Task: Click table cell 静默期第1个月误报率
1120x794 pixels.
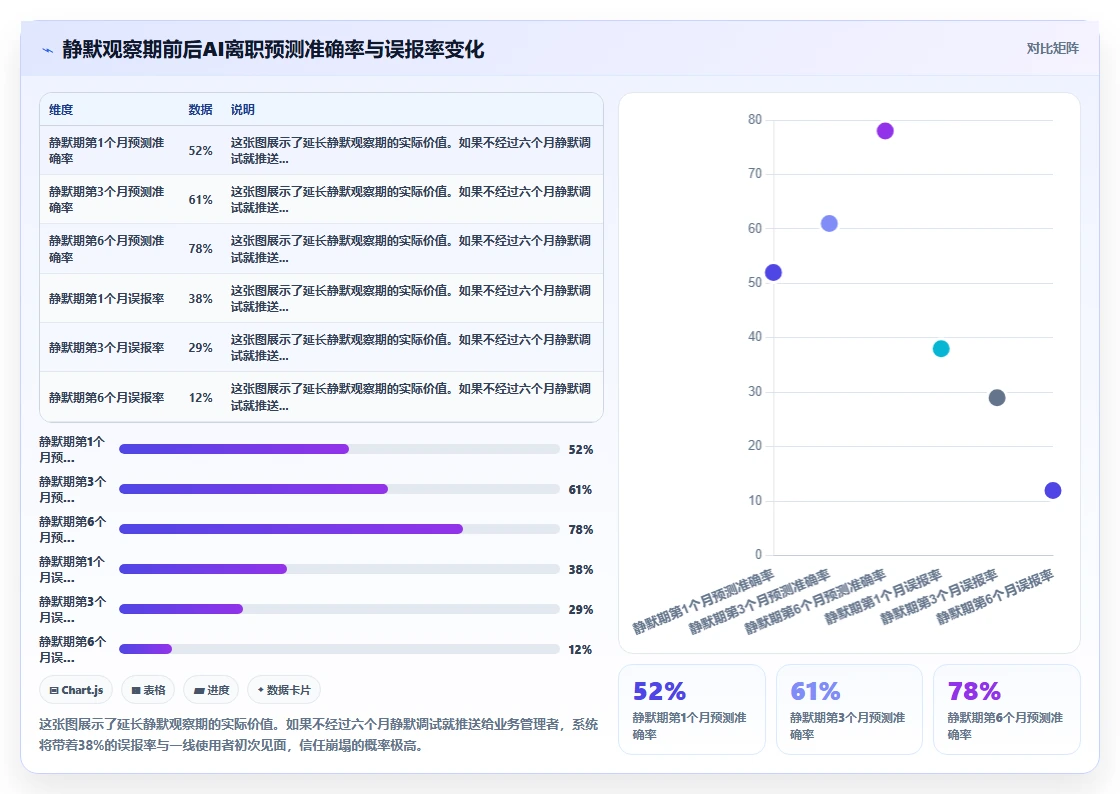Action: [106, 298]
